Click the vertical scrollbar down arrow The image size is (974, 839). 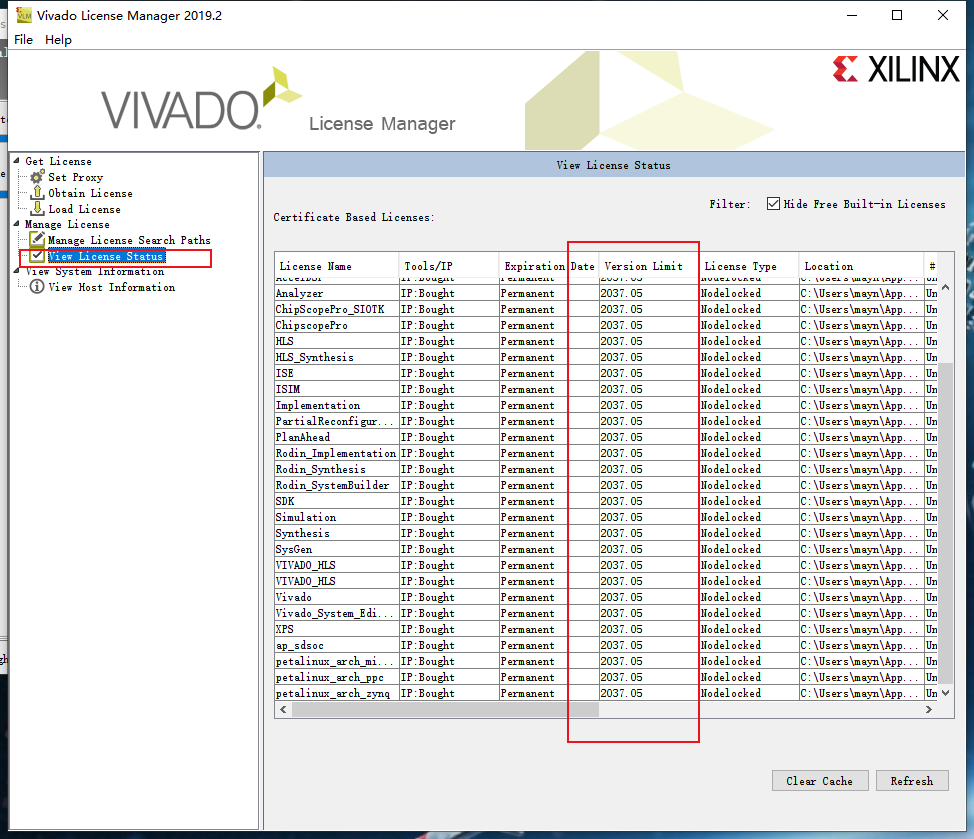(945, 692)
